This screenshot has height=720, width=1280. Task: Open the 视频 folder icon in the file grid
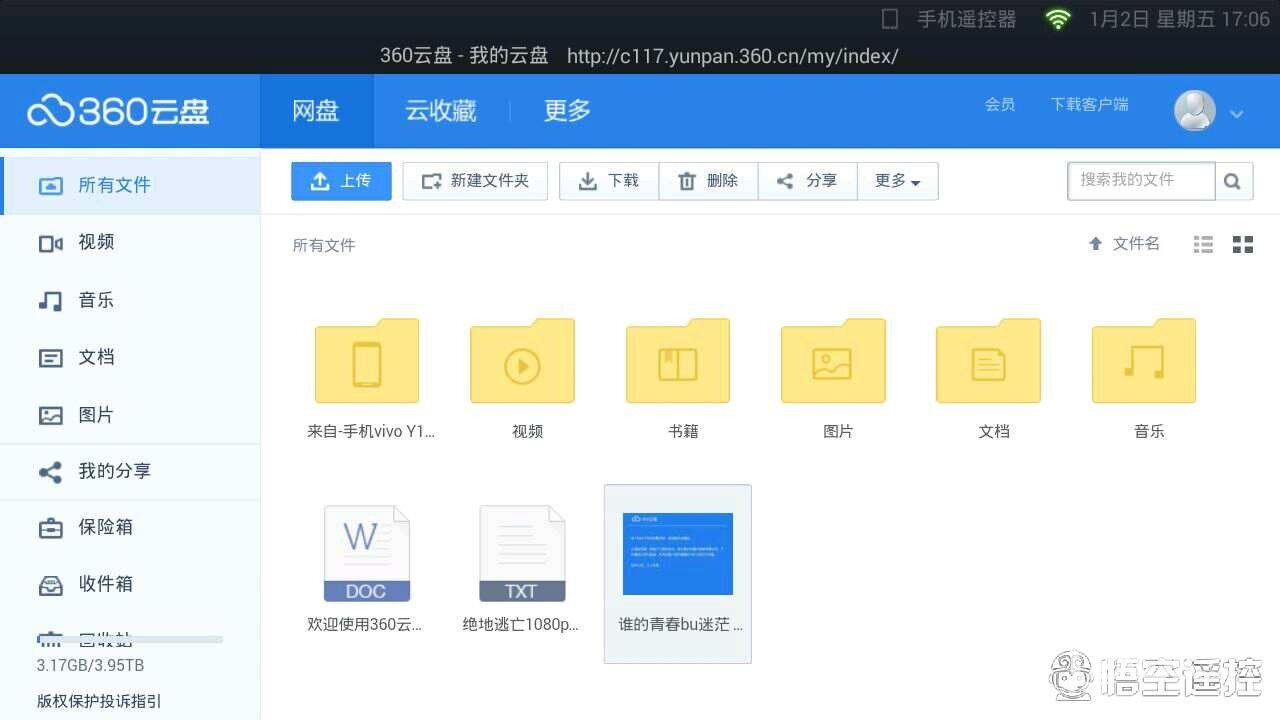[x=522, y=361]
